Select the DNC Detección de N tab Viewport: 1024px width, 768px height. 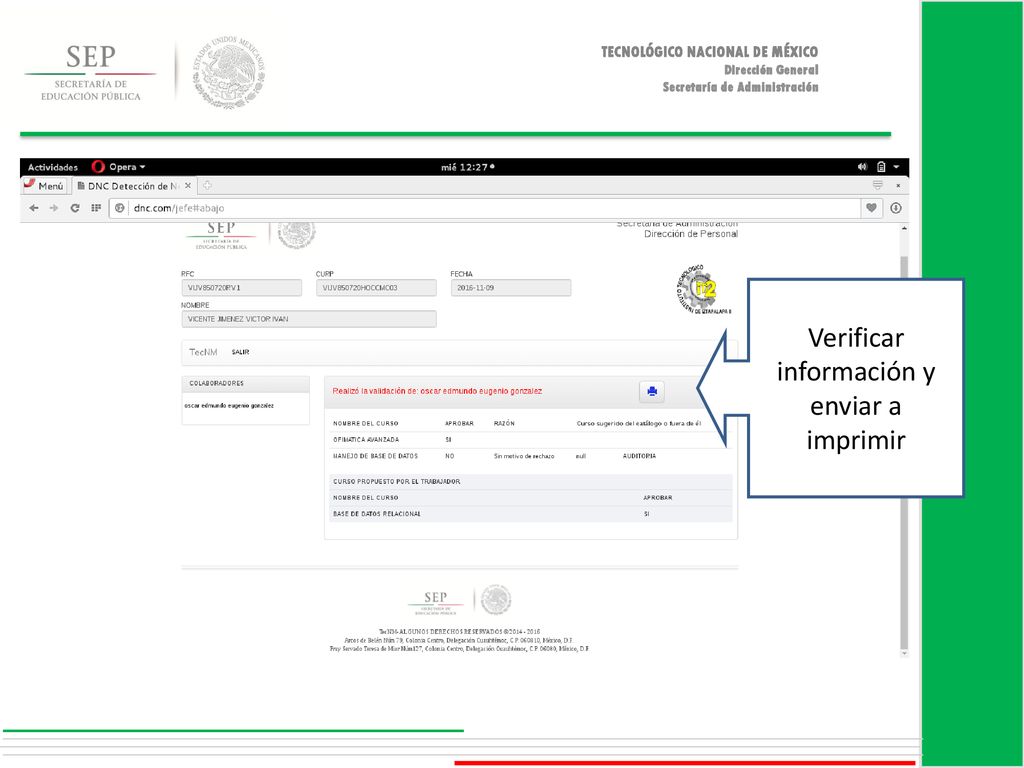(x=134, y=185)
